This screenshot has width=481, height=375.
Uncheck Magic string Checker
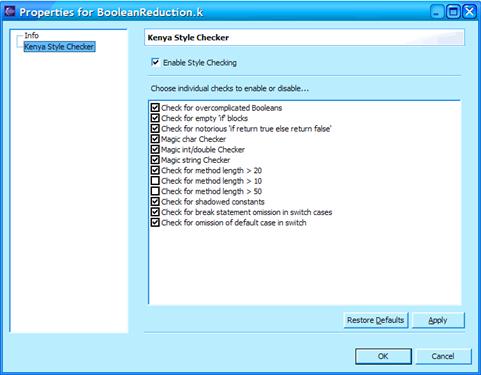(155, 160)
